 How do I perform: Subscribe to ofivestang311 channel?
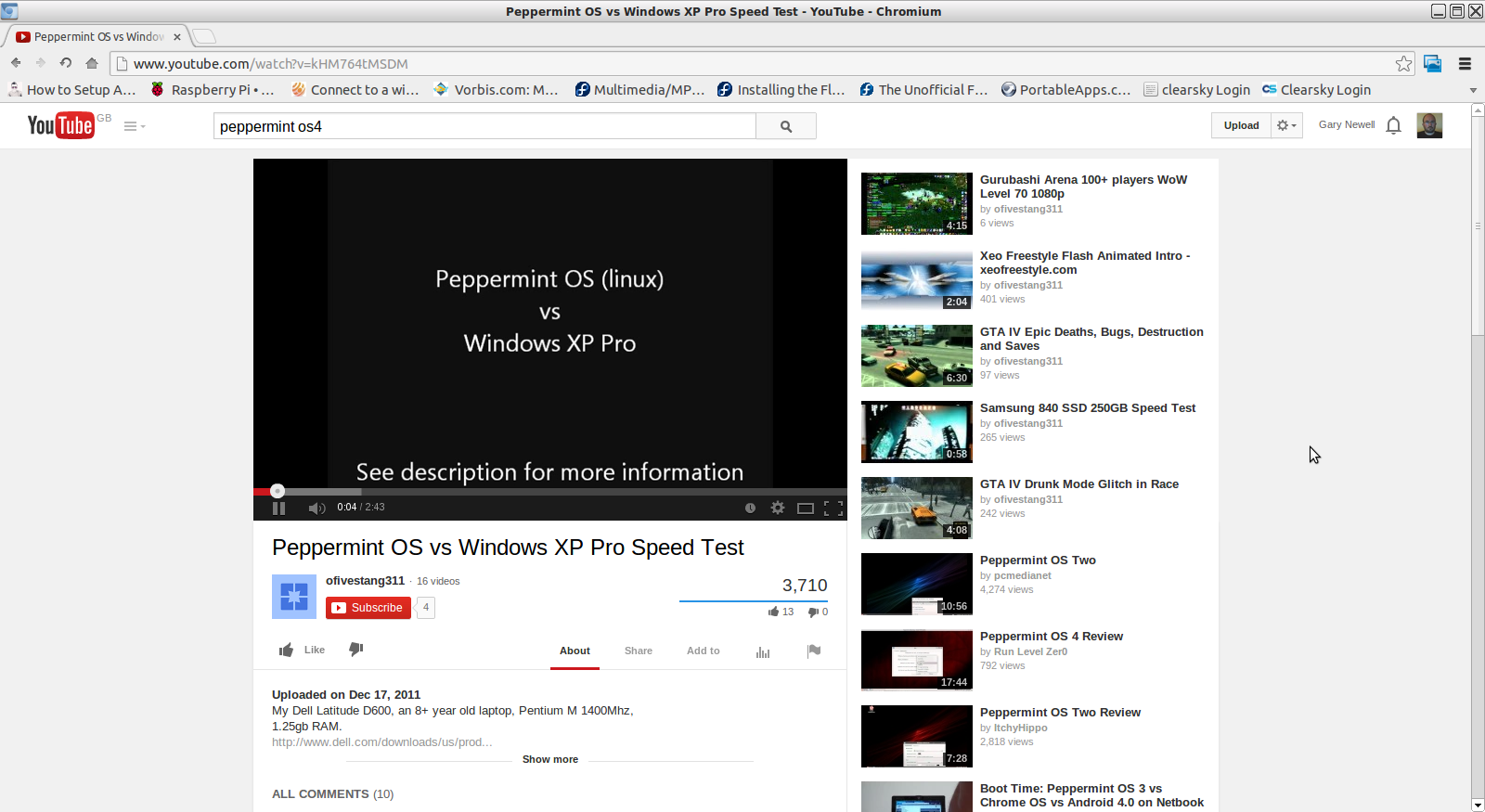368,608
